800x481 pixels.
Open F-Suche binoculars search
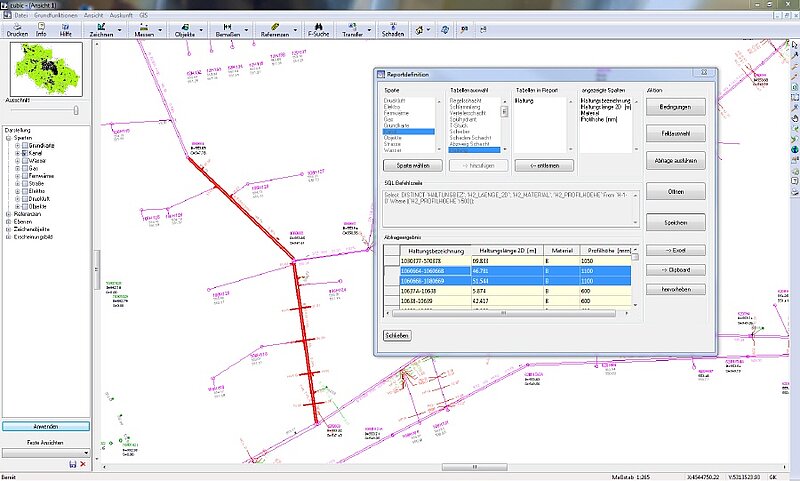point(319,29)
